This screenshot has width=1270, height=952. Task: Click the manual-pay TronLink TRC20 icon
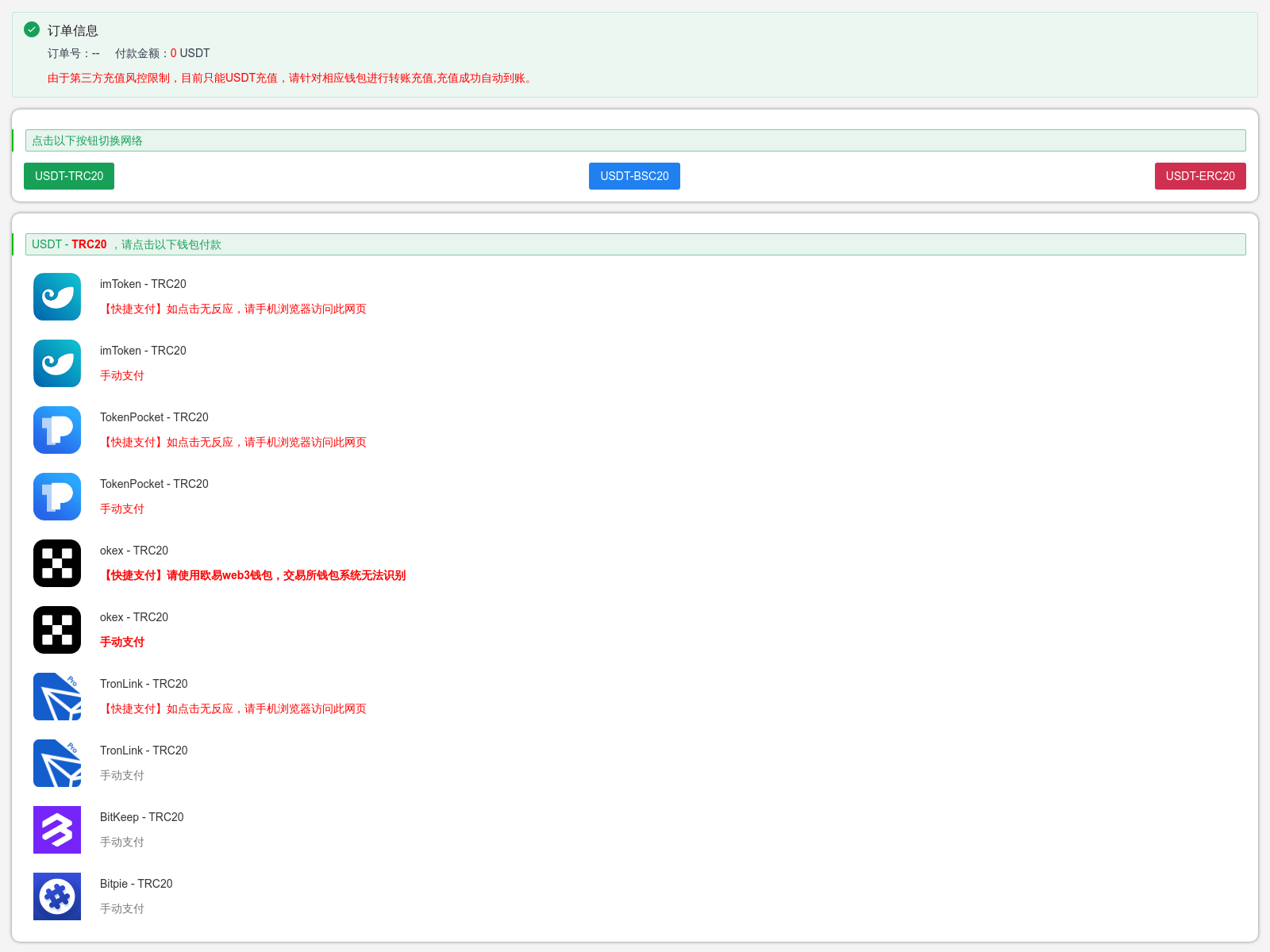point(57,763)
